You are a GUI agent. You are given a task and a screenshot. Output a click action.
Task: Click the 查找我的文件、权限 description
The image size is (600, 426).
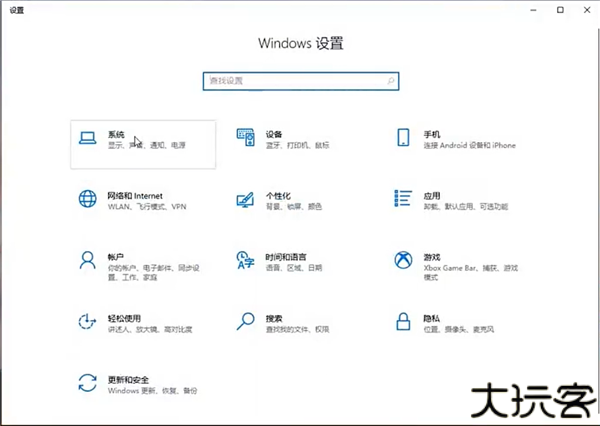297,329
